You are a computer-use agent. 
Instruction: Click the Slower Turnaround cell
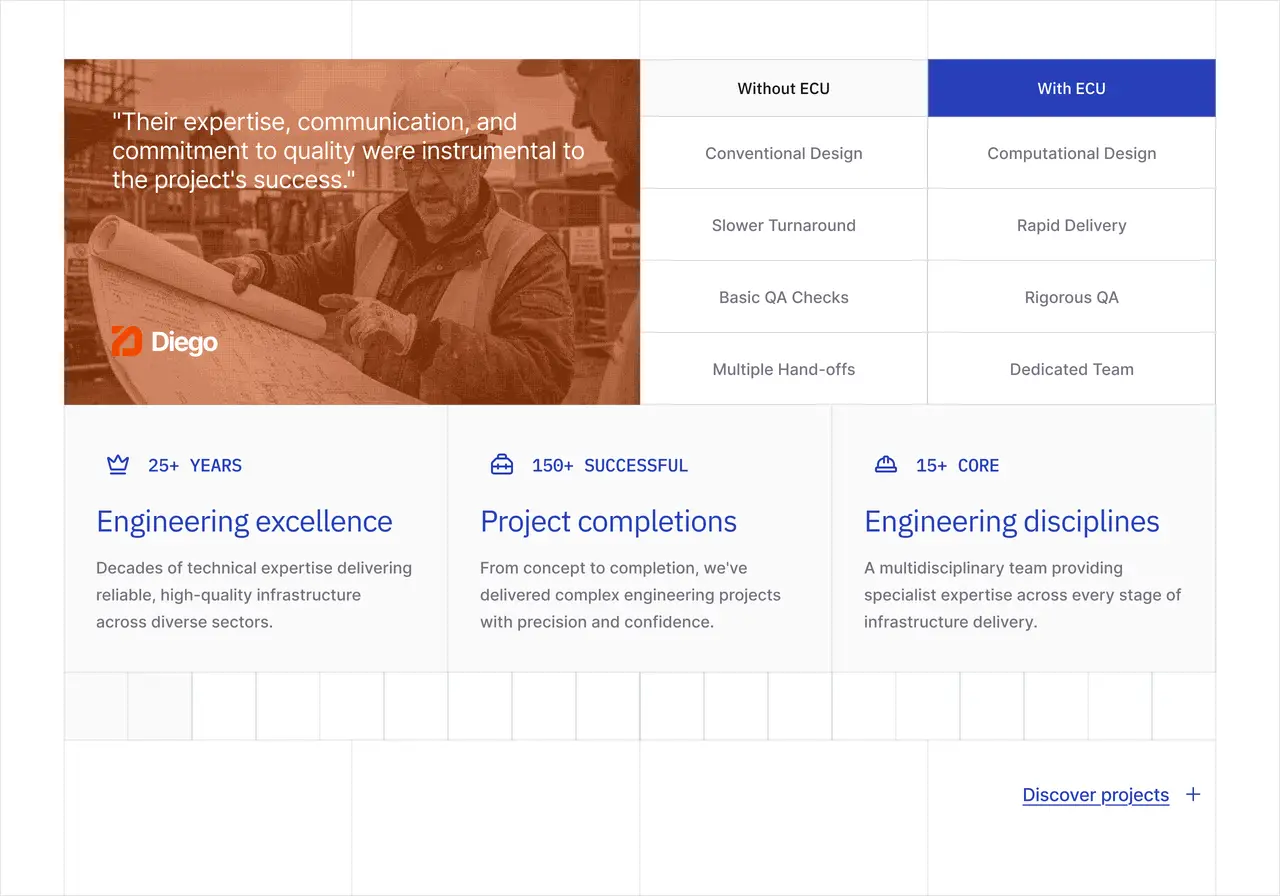(784, 225)
